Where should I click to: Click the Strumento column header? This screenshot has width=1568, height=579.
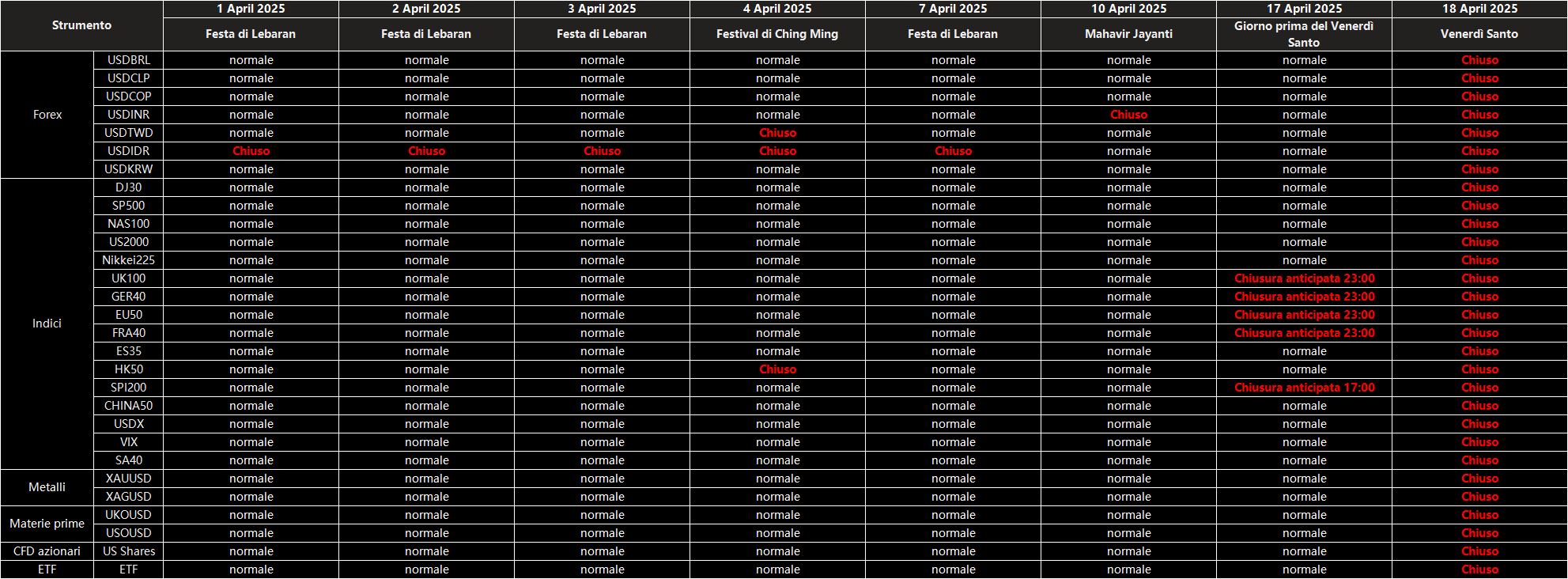[x=81, y=25]
